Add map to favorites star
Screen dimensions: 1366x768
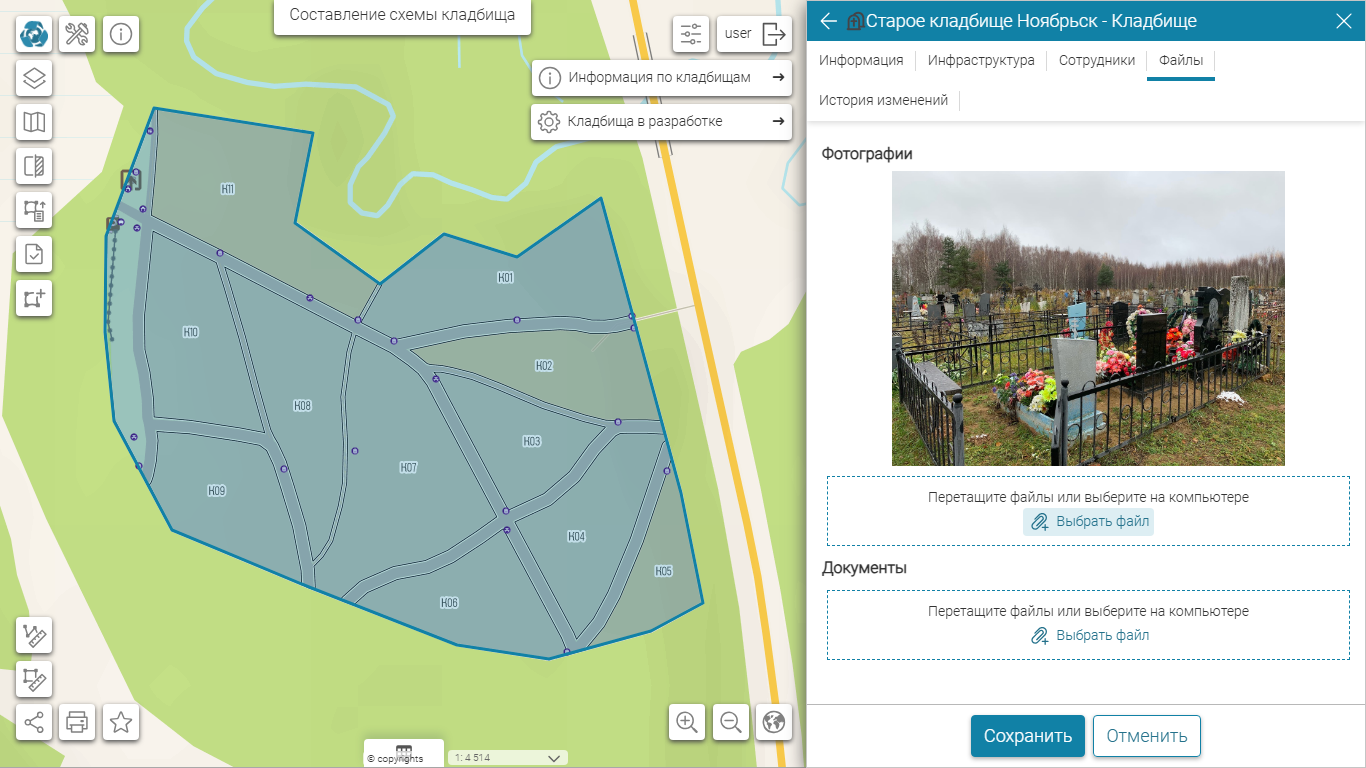coord(121,722)
